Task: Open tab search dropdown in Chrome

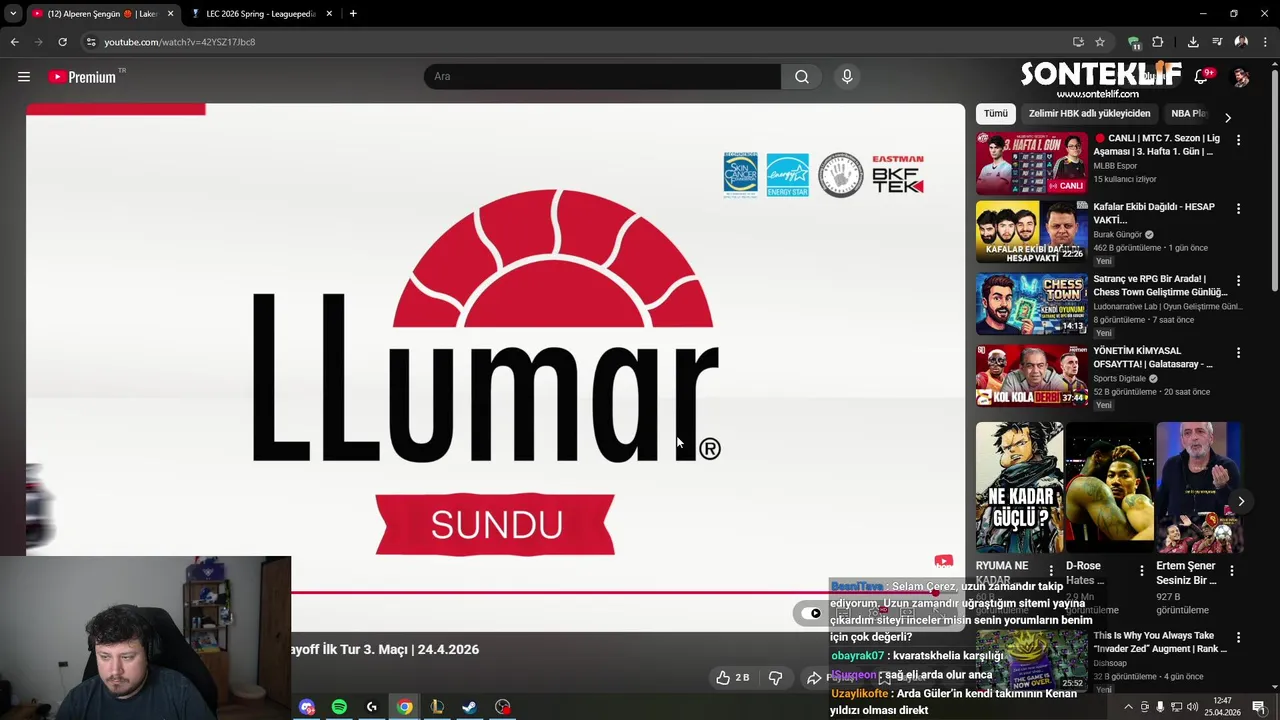Action: (x=13, y=14)
